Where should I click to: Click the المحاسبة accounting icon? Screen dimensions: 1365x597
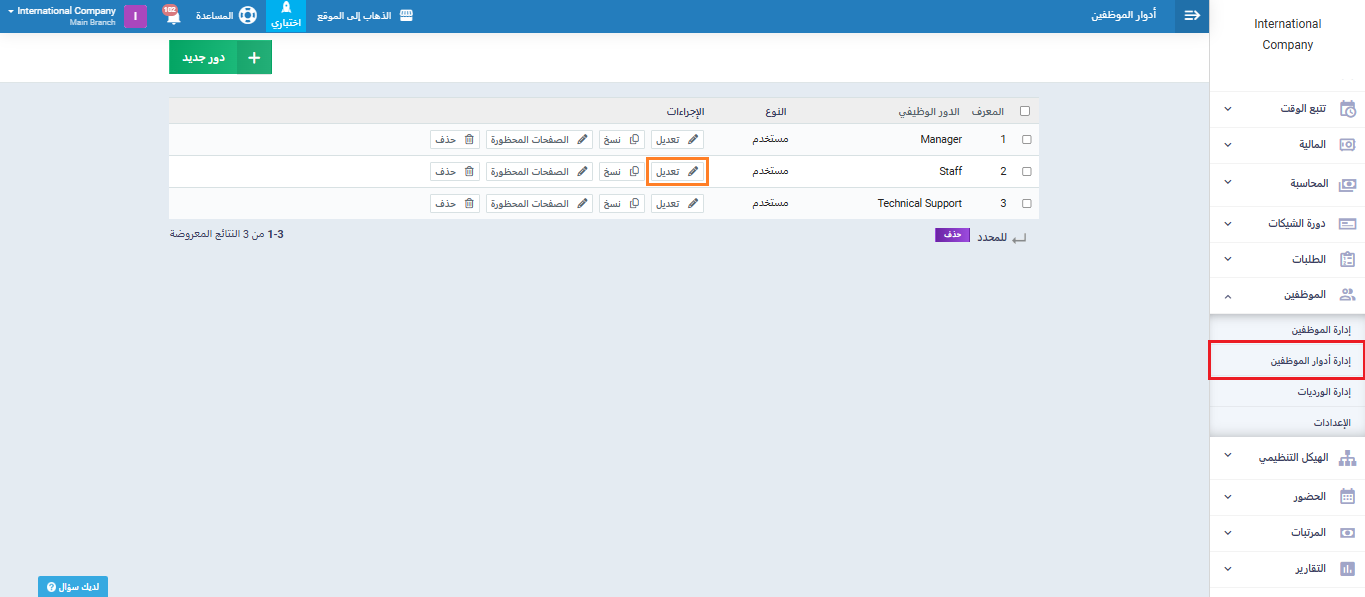pos(1347,184)
